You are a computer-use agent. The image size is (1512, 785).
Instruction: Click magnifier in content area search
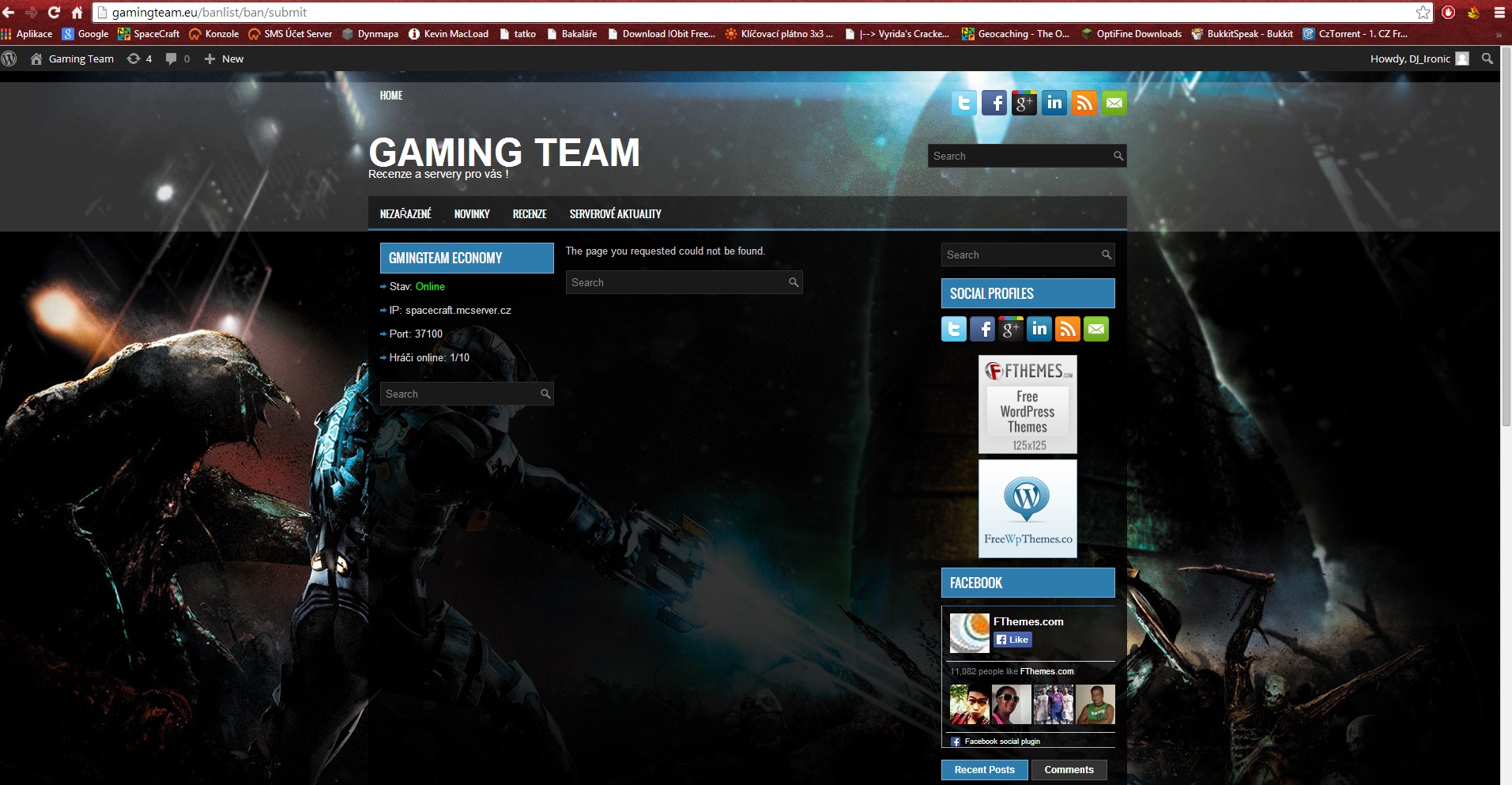point(794,282)
